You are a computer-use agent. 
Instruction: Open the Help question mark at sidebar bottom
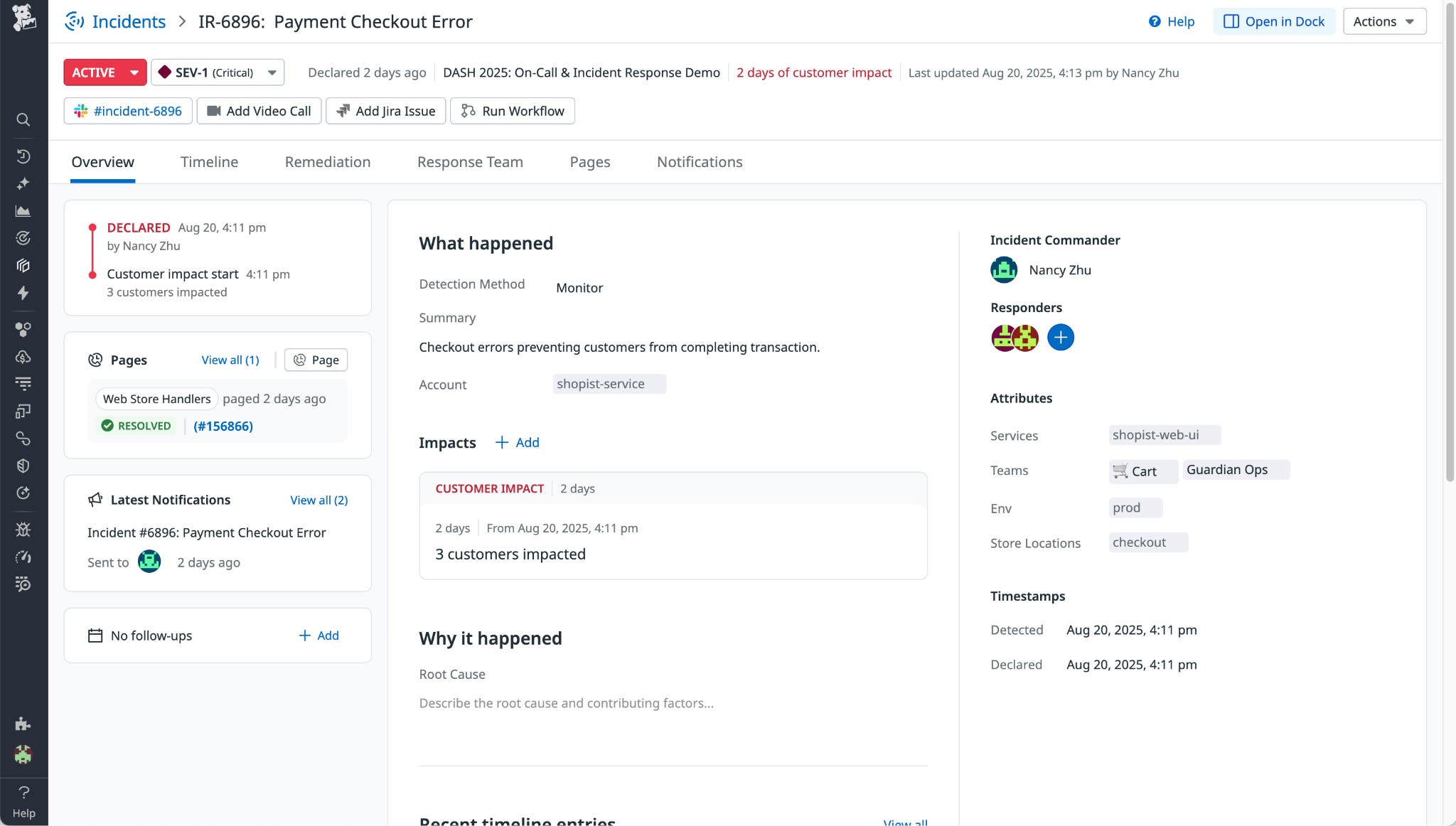(x=23, y=792)
